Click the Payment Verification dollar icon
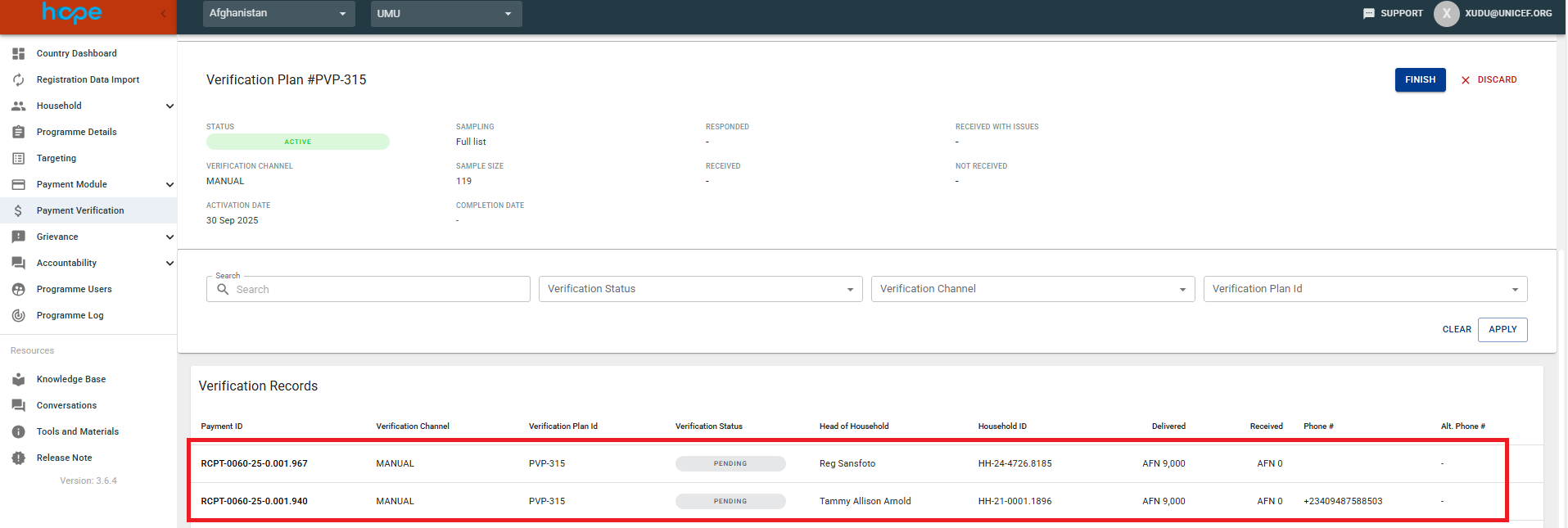The width and height of the screenshot is (1568, 528). 18,210
